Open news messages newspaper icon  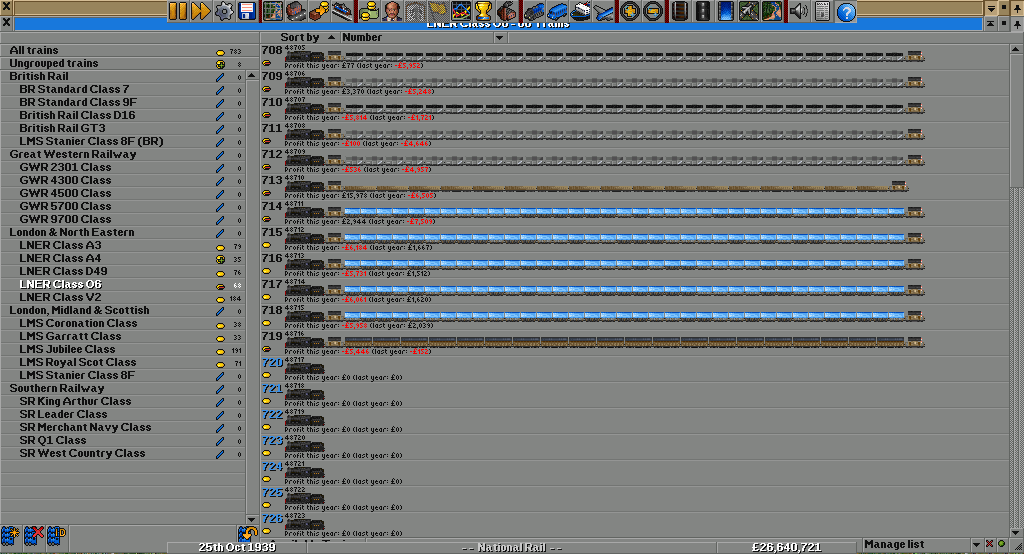tap(822, 11)
